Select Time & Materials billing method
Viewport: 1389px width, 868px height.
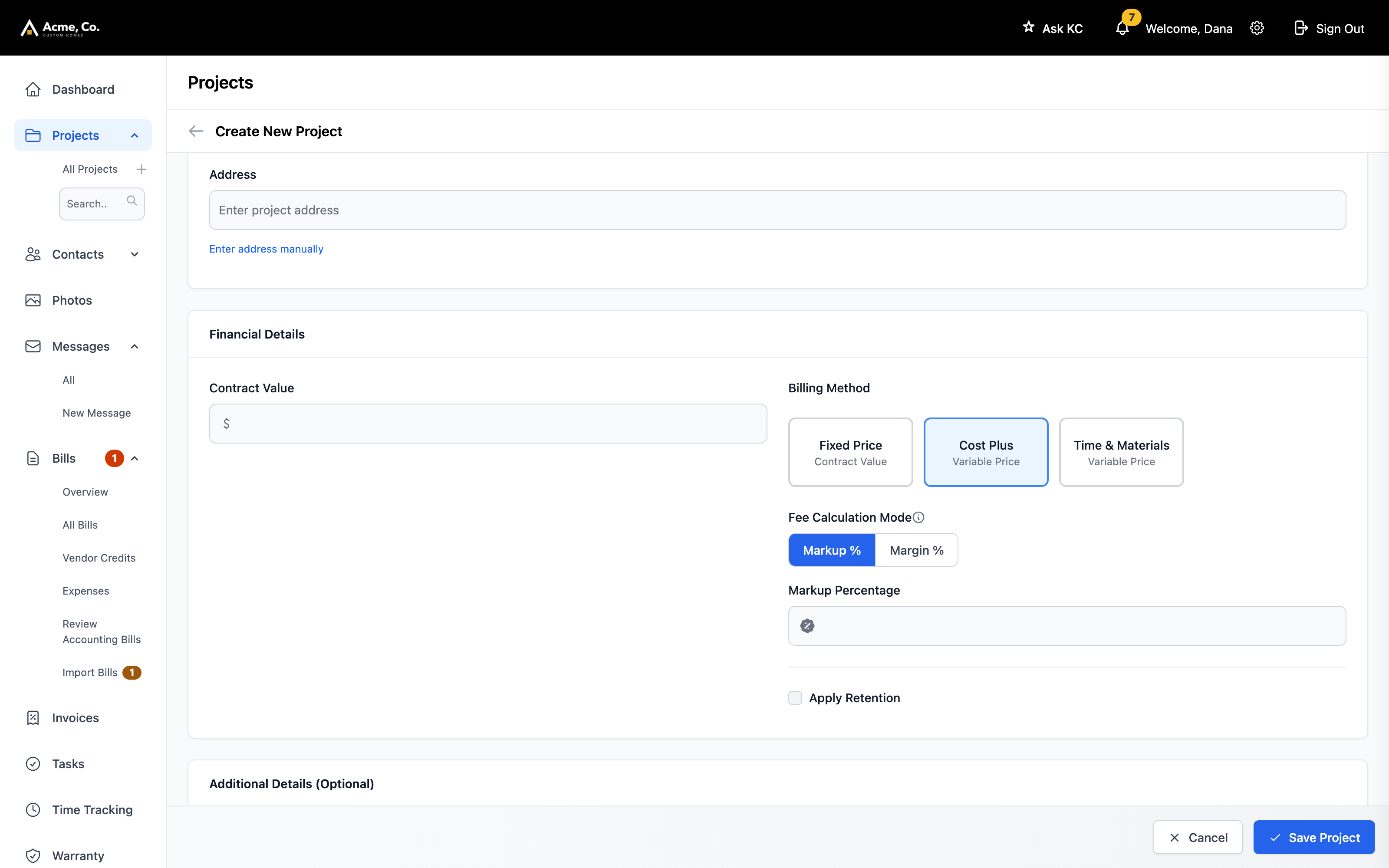click(x=1122, y=452)
